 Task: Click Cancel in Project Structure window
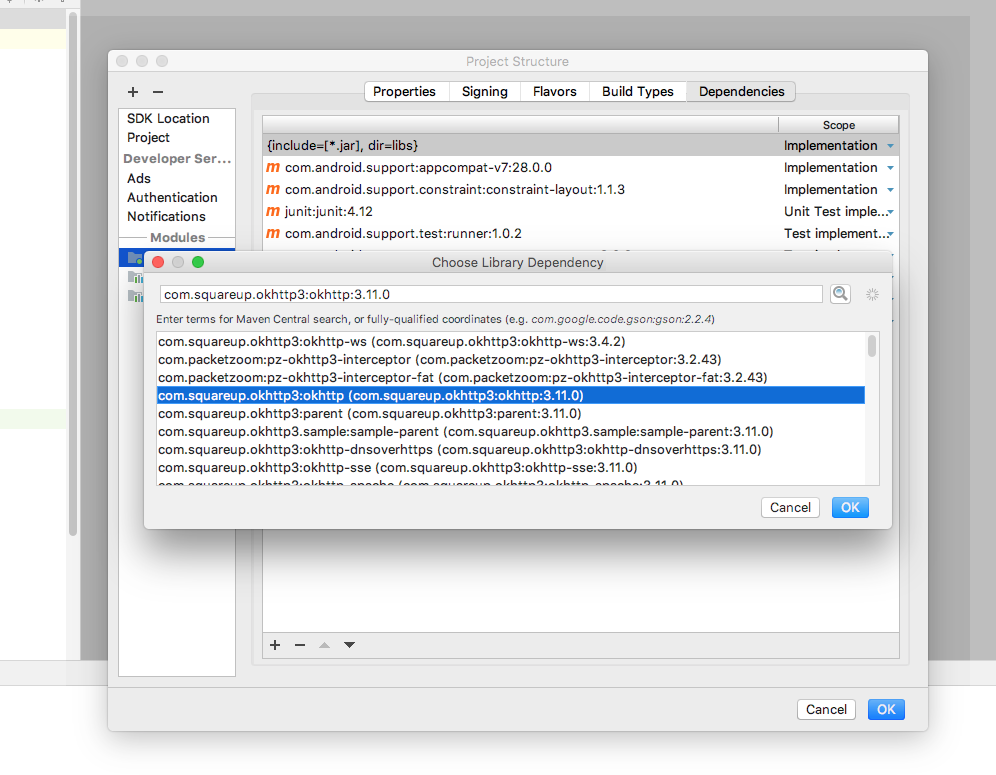pyautogui.click(x=826, y=710)
